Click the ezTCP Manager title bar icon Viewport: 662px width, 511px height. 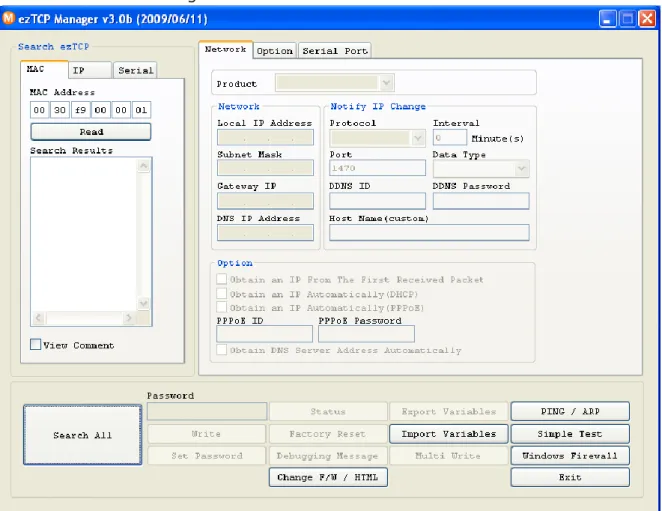tap(8, 18)
